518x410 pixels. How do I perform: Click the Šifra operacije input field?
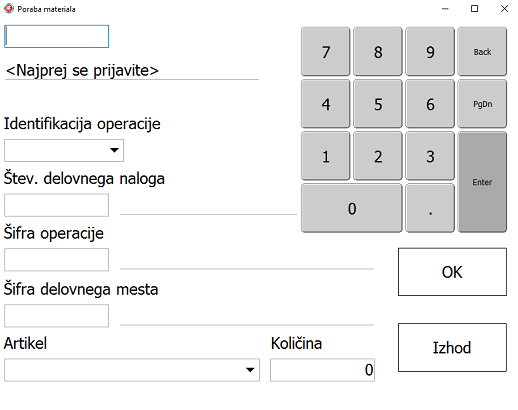[56, 259]
